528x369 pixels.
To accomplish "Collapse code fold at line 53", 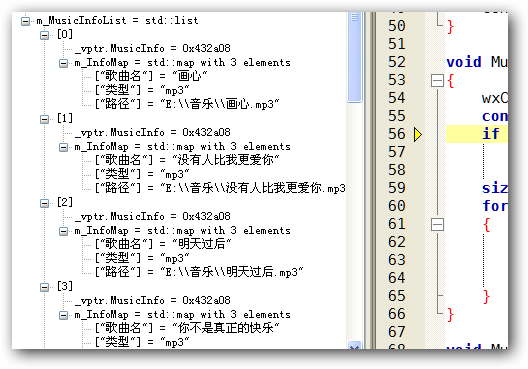I will pos(437,81).
